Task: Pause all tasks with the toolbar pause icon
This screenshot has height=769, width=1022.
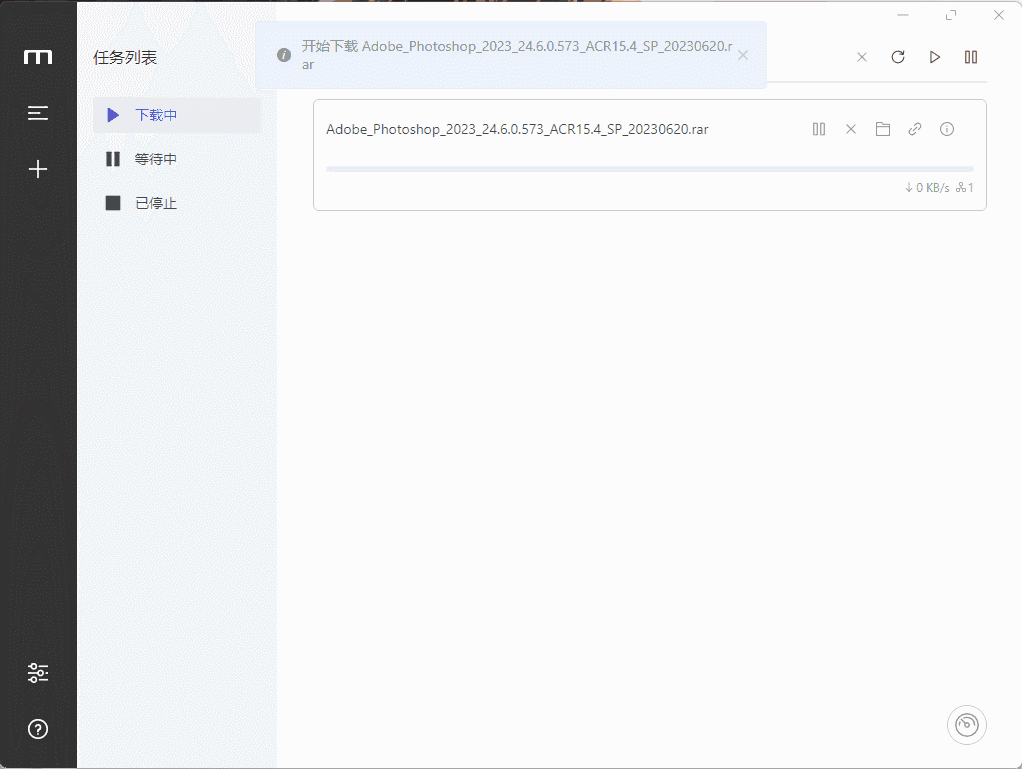Action: (971, 57)
